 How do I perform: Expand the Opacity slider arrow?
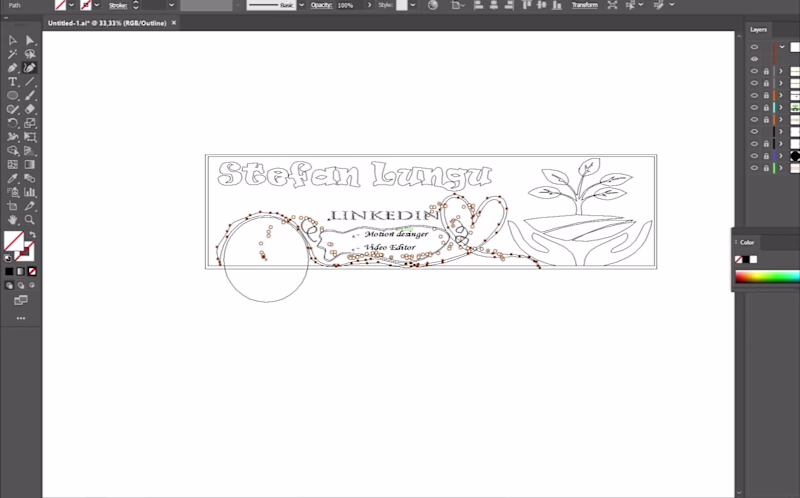click(369, 5)
